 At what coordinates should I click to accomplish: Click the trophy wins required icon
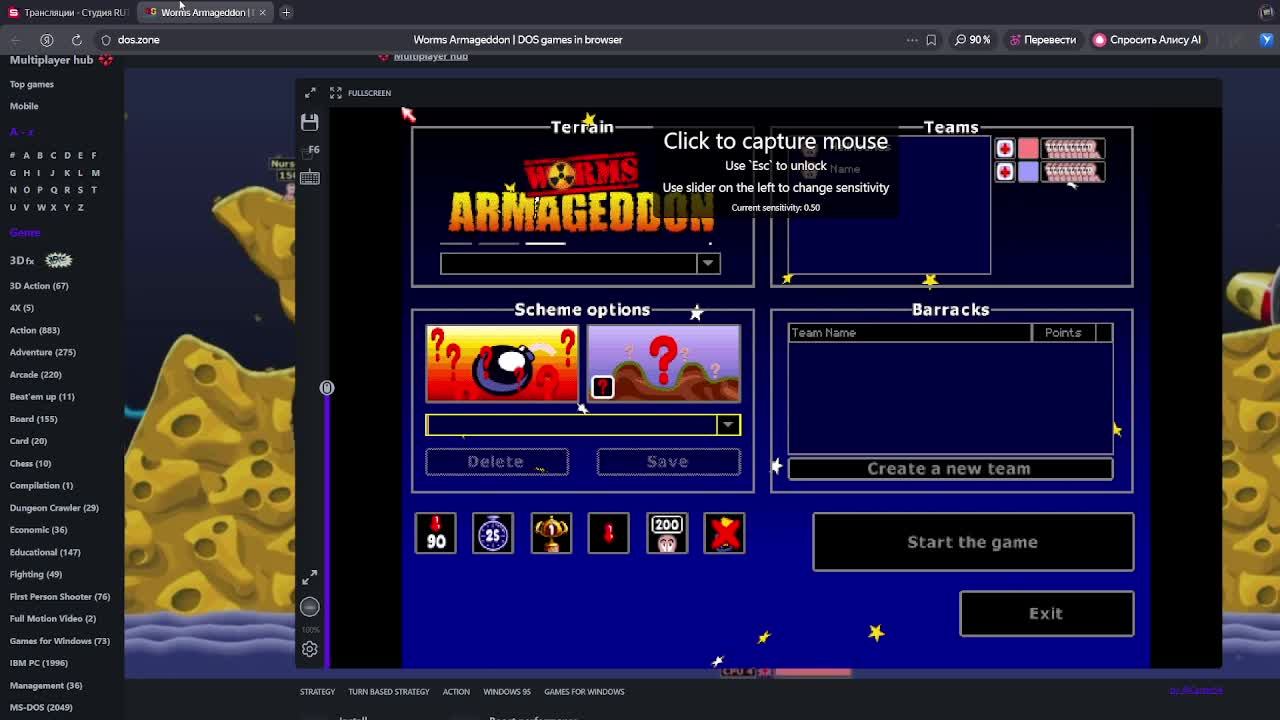pyautogui.click(x=551, y=533)
